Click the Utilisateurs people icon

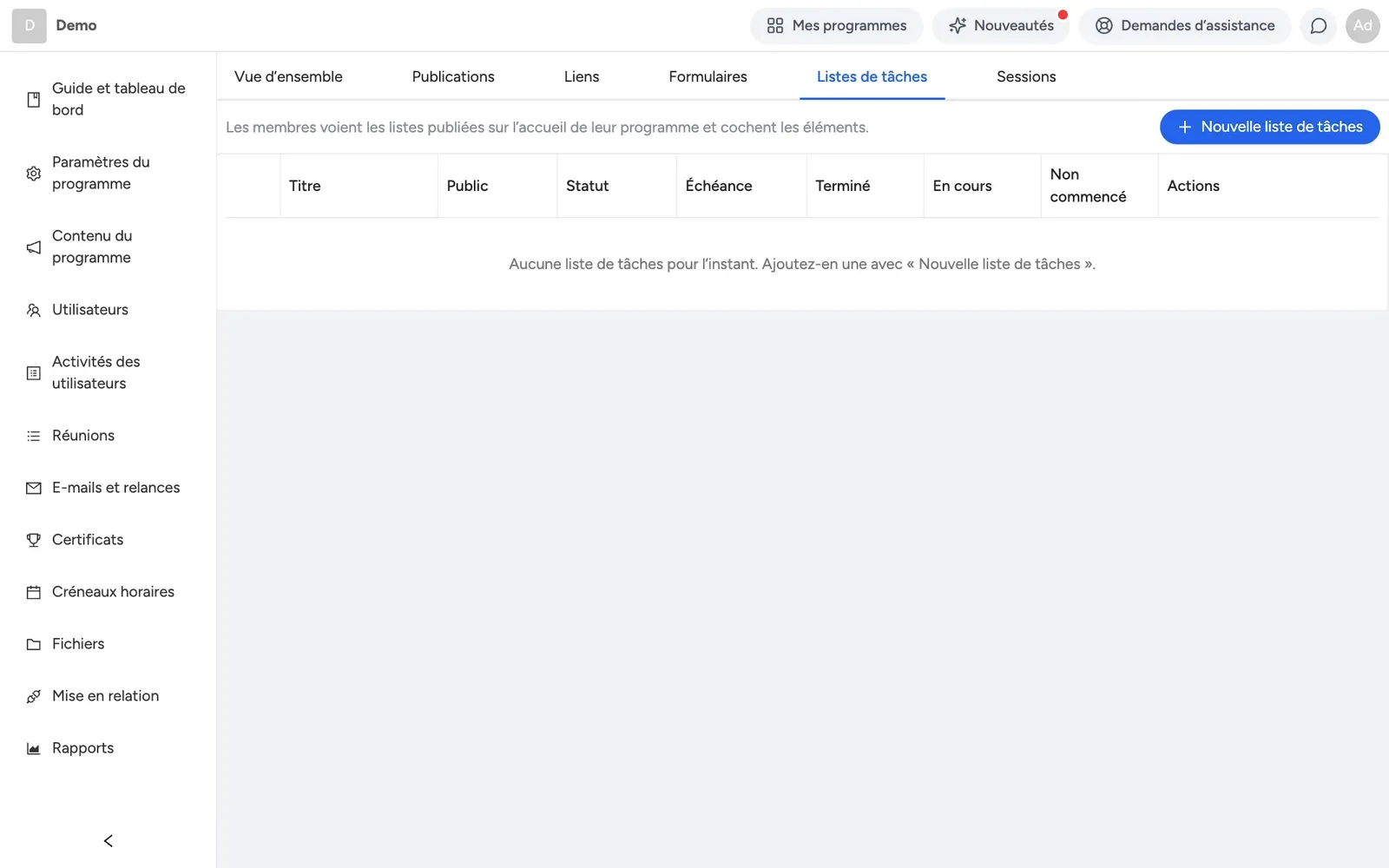(x=34, y=310)
